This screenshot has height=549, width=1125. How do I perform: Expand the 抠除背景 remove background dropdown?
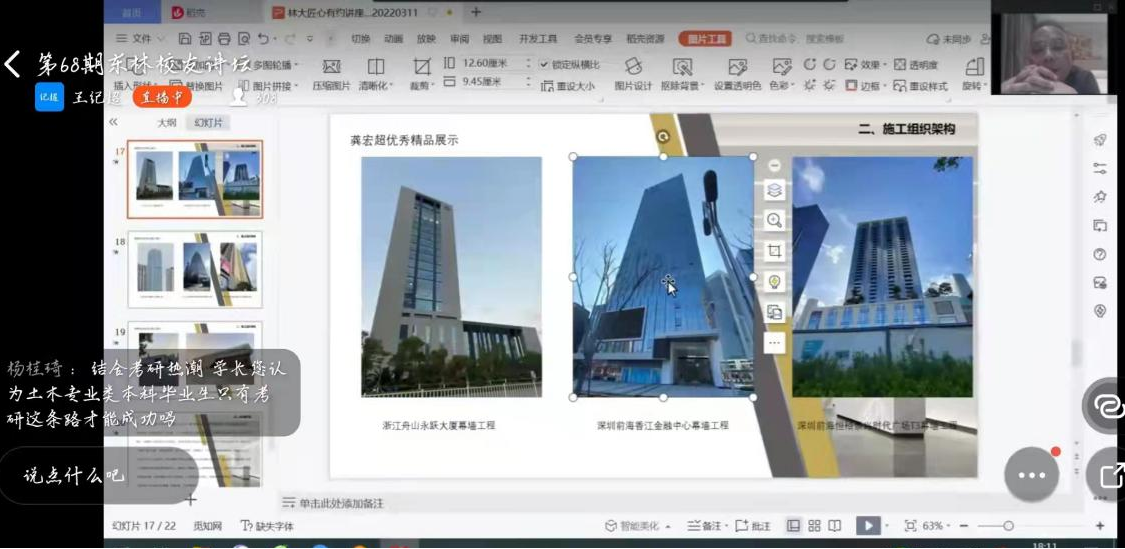pyautogui.click(x=681, y=85)
